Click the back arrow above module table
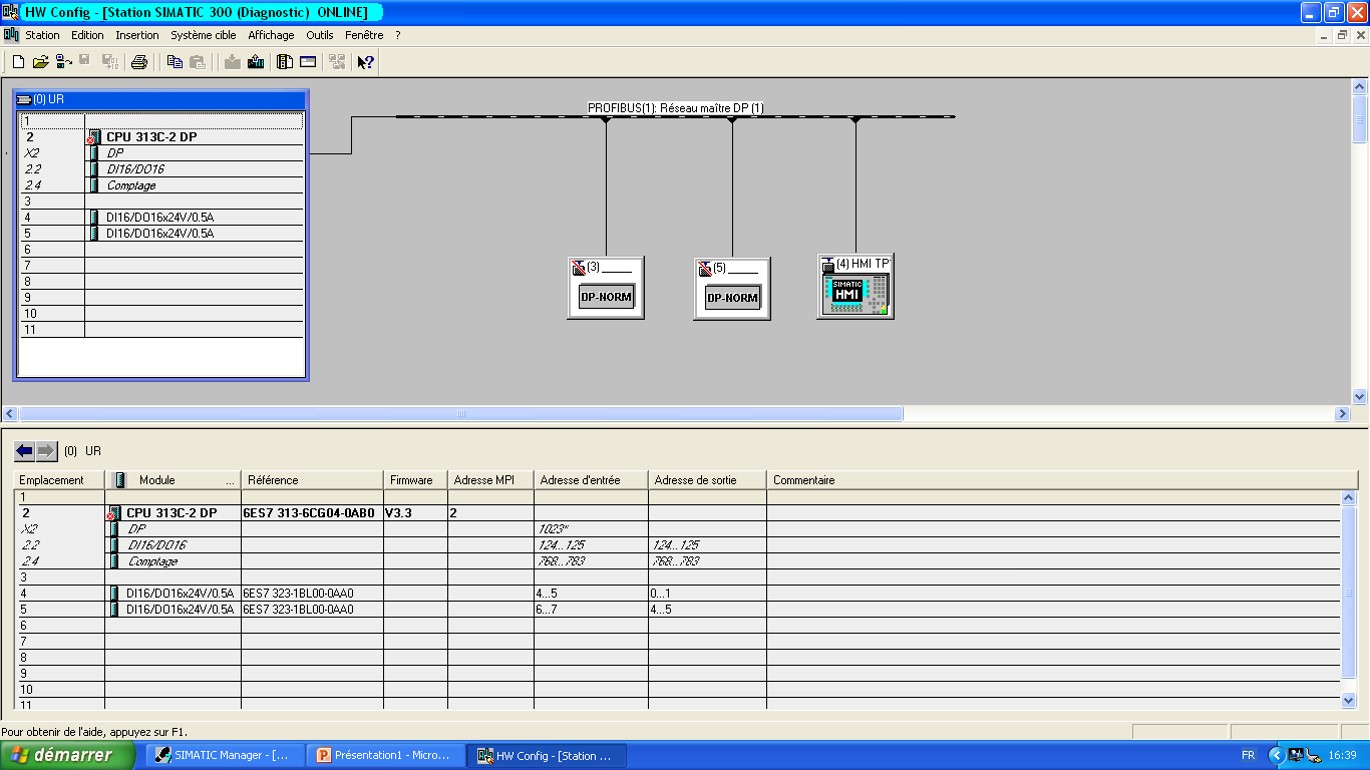Screen dimensions: 1370x770 click(25, 451)
